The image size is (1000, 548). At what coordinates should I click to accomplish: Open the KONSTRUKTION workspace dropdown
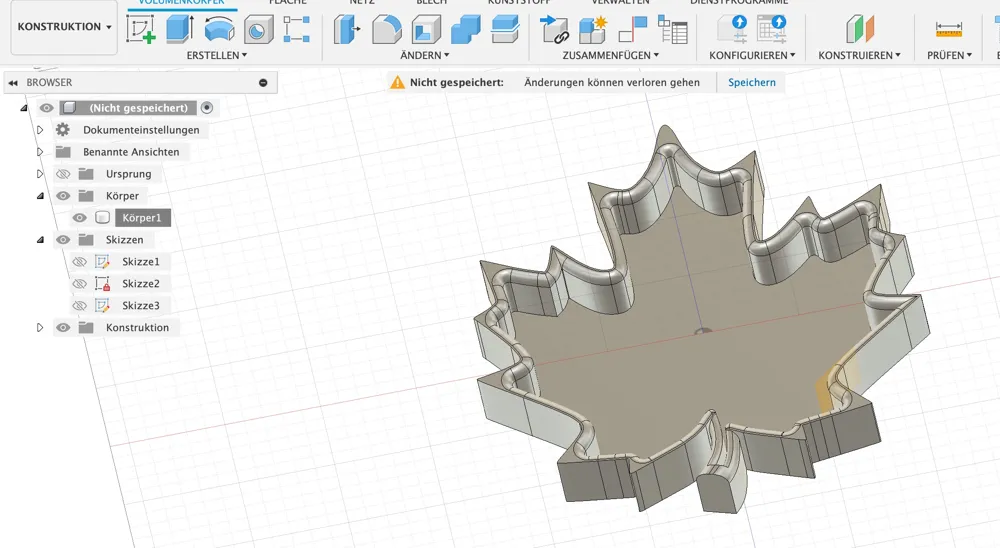(x=64, y=27)
